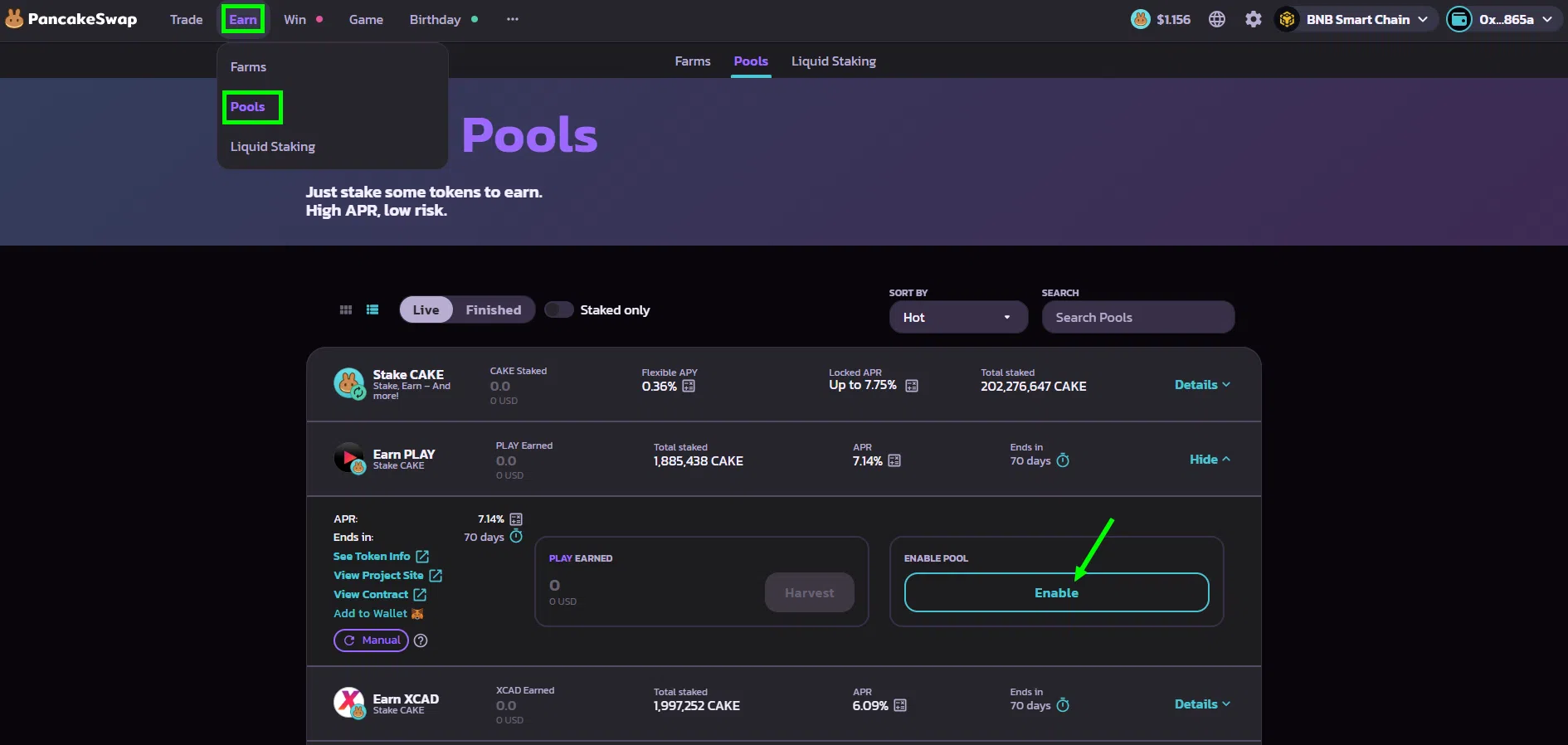Image resolution: width=1568 pixels, height=745 pixels.
Task: Toggle the Staked only switch
Action: tap(559, 309)
